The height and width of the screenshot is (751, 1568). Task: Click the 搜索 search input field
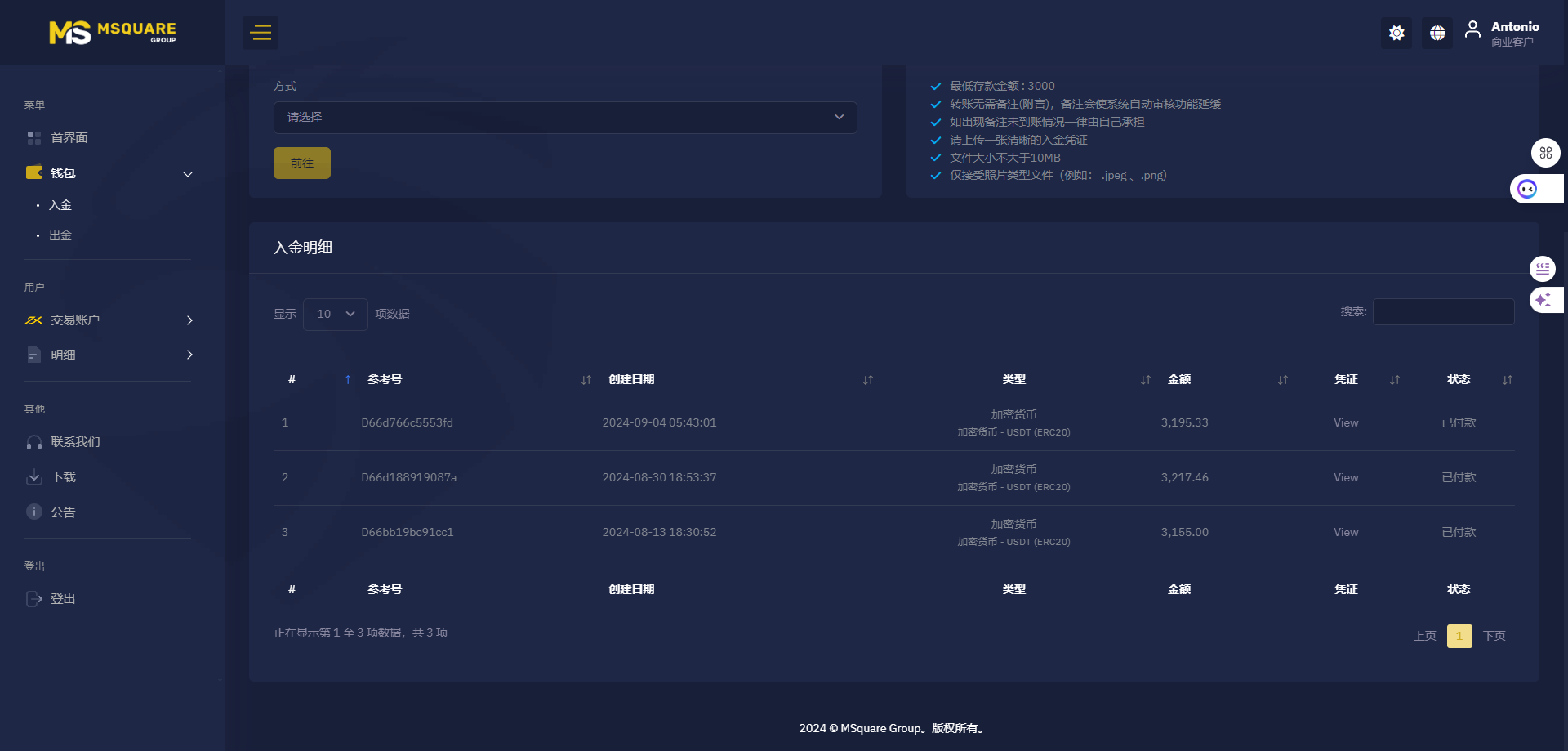tap(1443, 312)
